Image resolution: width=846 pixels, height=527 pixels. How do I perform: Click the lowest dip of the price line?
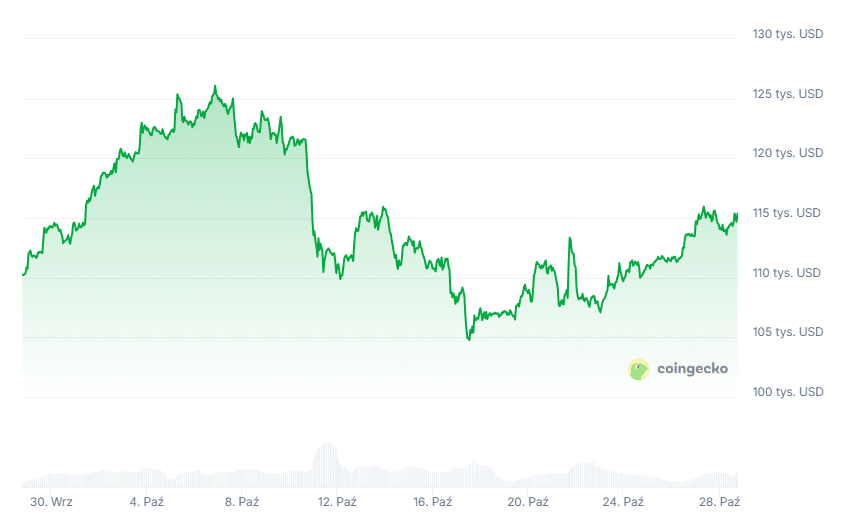[x=468, y=340]
